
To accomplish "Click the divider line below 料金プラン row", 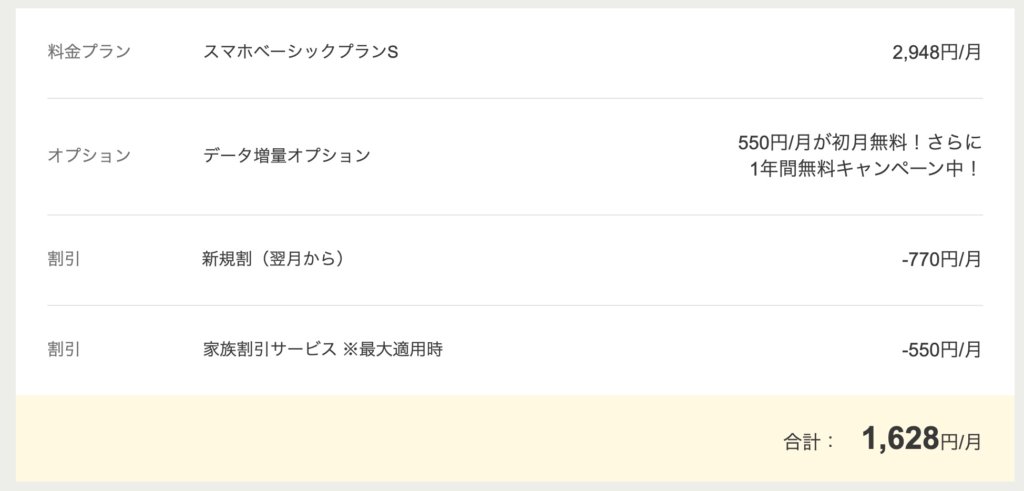I will 515,99.
